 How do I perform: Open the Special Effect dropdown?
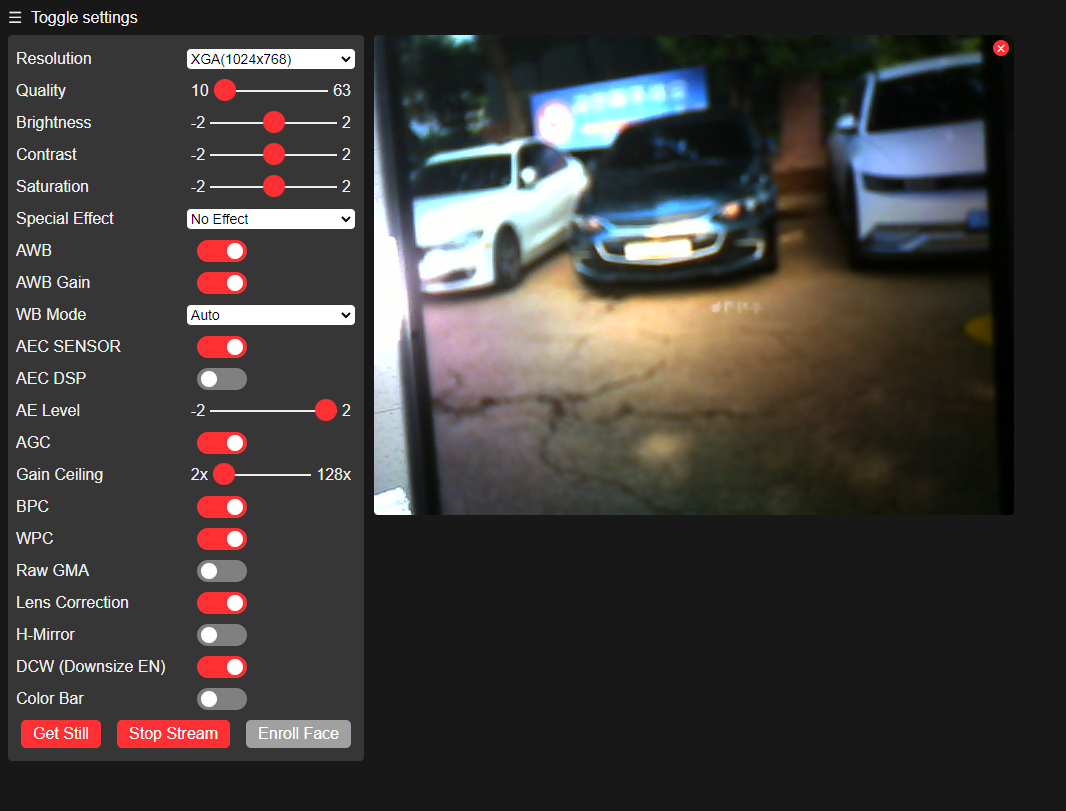(271, 219)
